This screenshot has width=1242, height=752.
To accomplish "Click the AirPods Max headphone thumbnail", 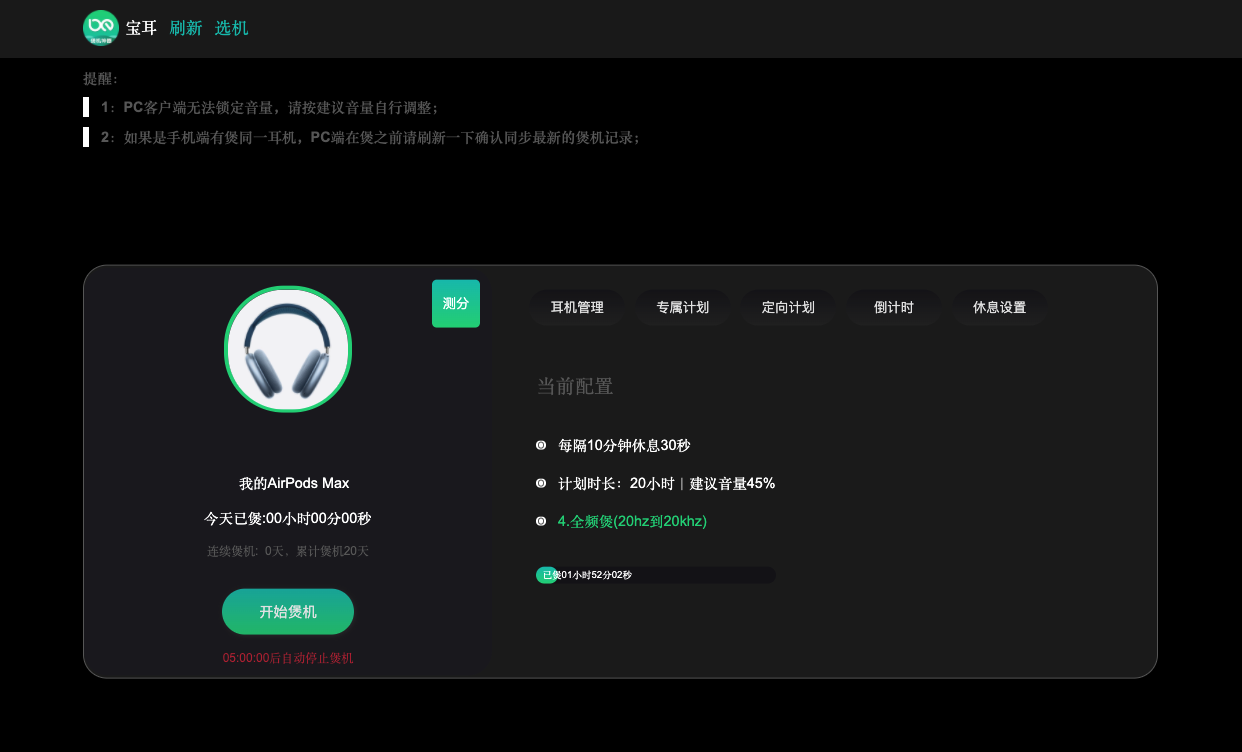I will point(288,349).
